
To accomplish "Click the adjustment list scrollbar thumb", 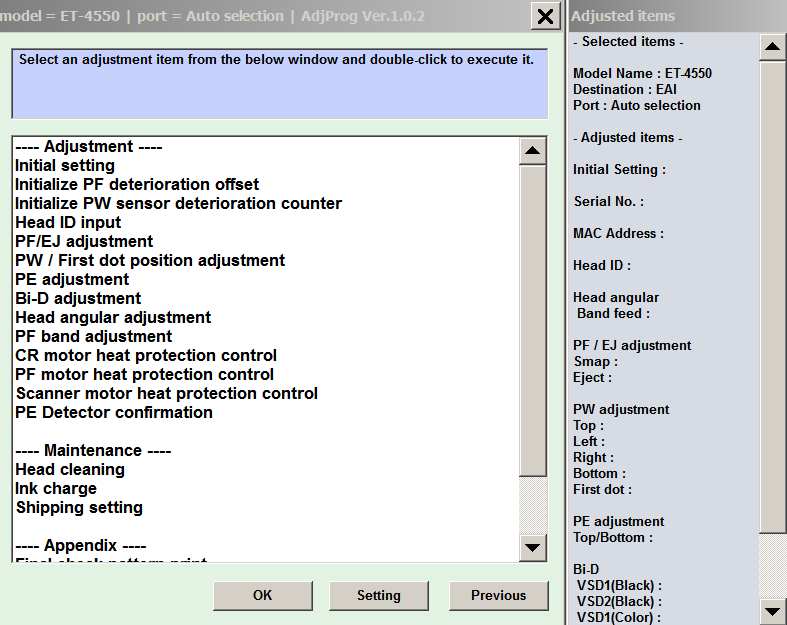I will [533, 321].
